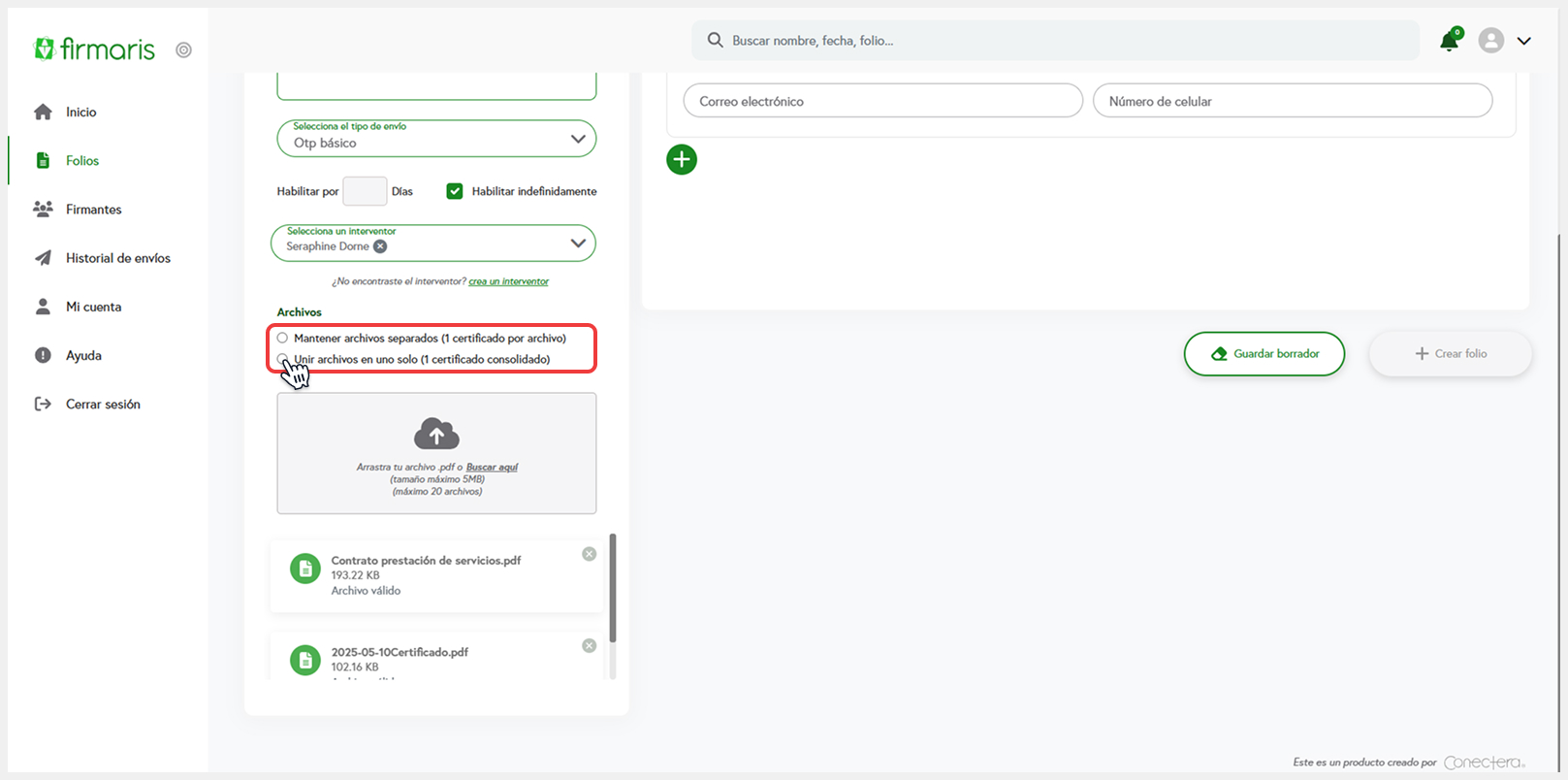Open the user profile avatar
1568x780 pixels.
pos(1490,41)
